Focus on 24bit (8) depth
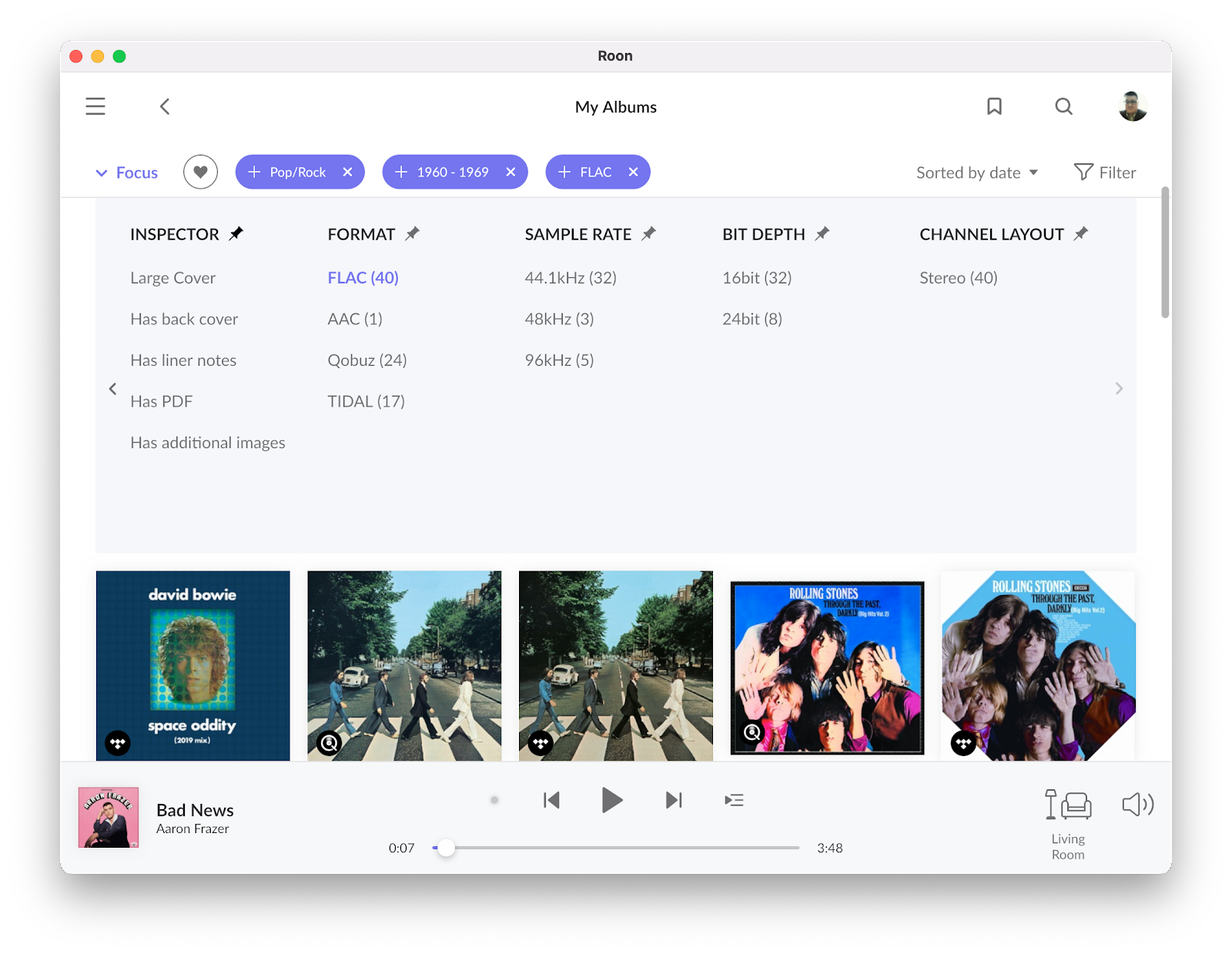 point(752,319)
